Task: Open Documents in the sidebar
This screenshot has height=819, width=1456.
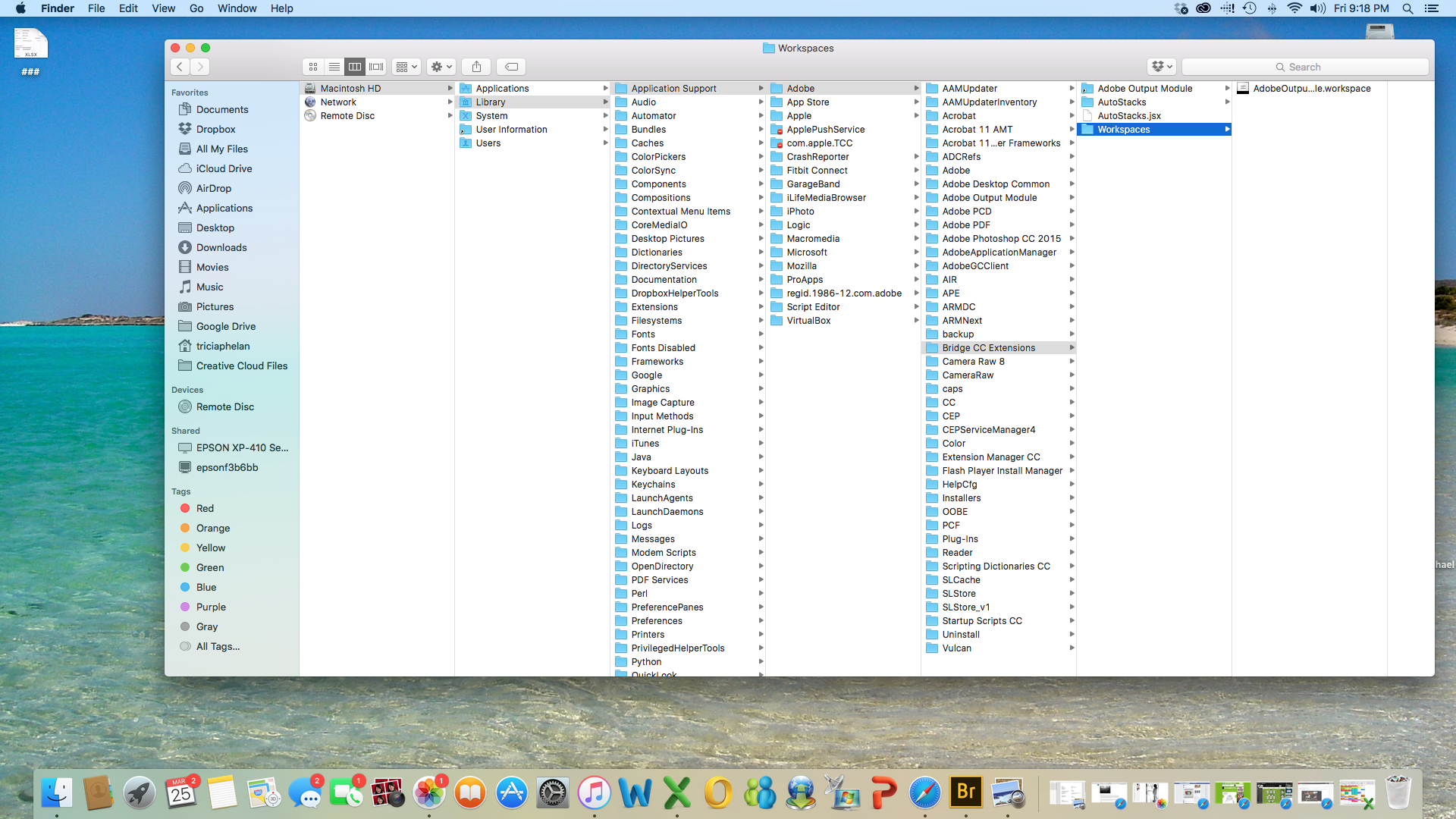Action: [x=222, y=109]
